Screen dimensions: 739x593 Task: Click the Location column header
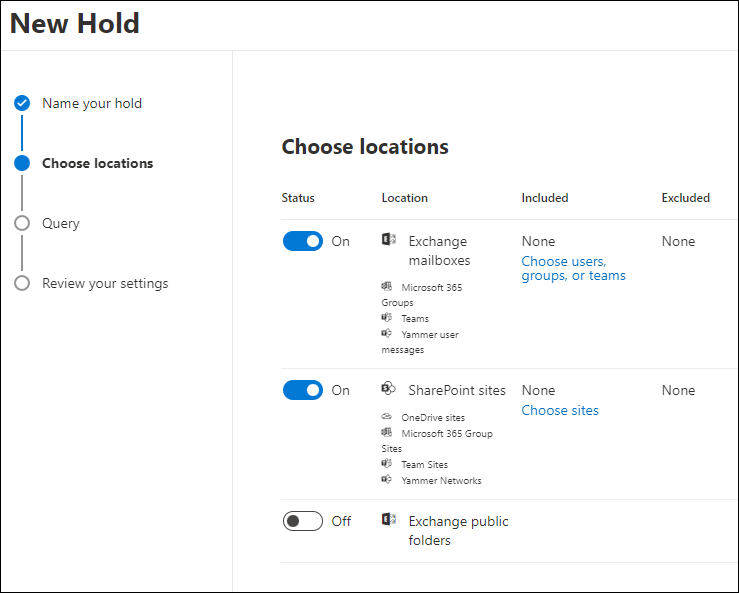coord(404,198)
